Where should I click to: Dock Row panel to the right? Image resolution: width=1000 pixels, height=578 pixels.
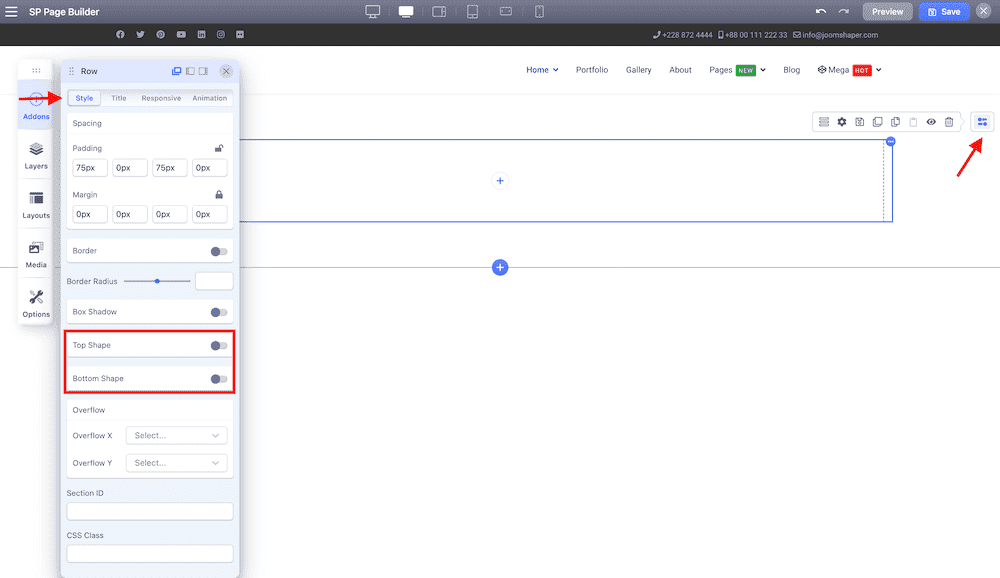coord(203,71)
